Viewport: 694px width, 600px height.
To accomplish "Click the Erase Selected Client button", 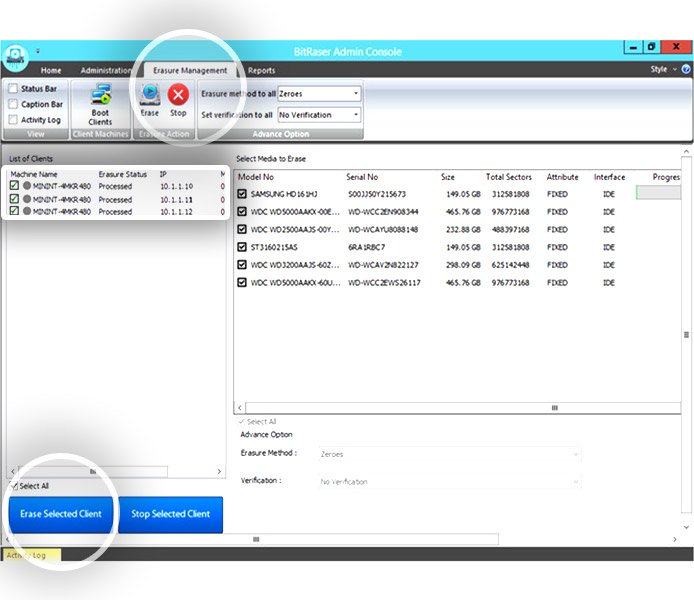I will tap(61, 514).
